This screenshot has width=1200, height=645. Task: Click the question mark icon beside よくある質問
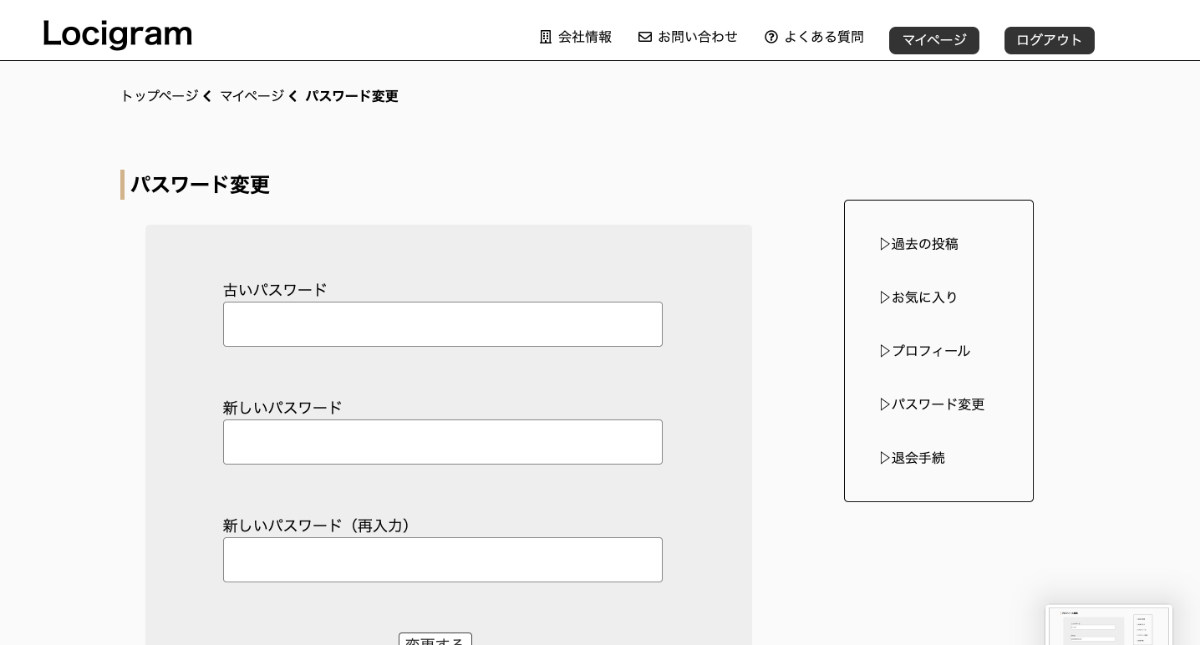771,37
